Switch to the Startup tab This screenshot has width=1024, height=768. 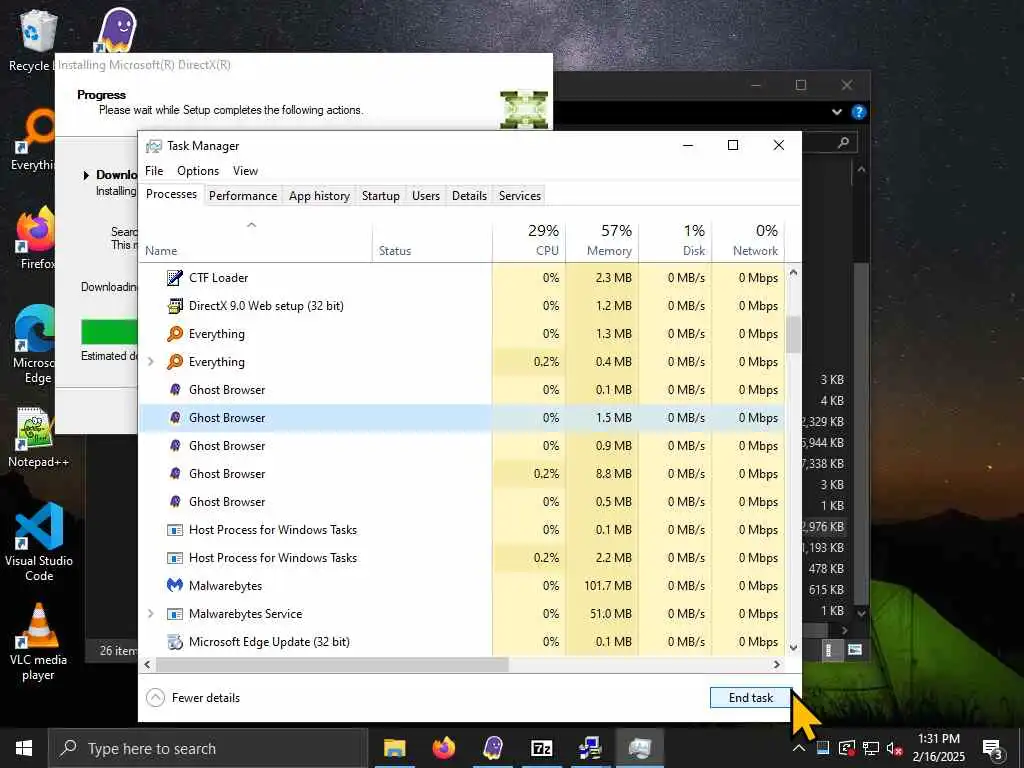tap(381, 196)
